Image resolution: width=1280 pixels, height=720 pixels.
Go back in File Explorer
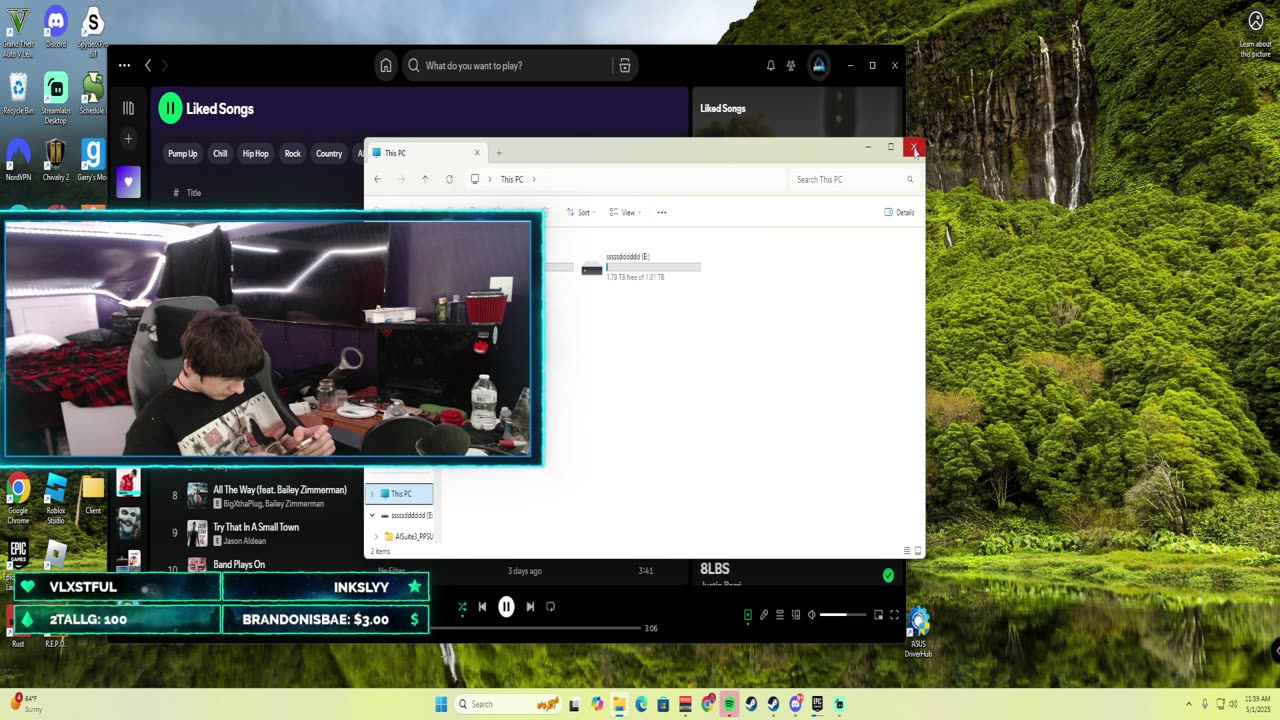click(377, 180)
